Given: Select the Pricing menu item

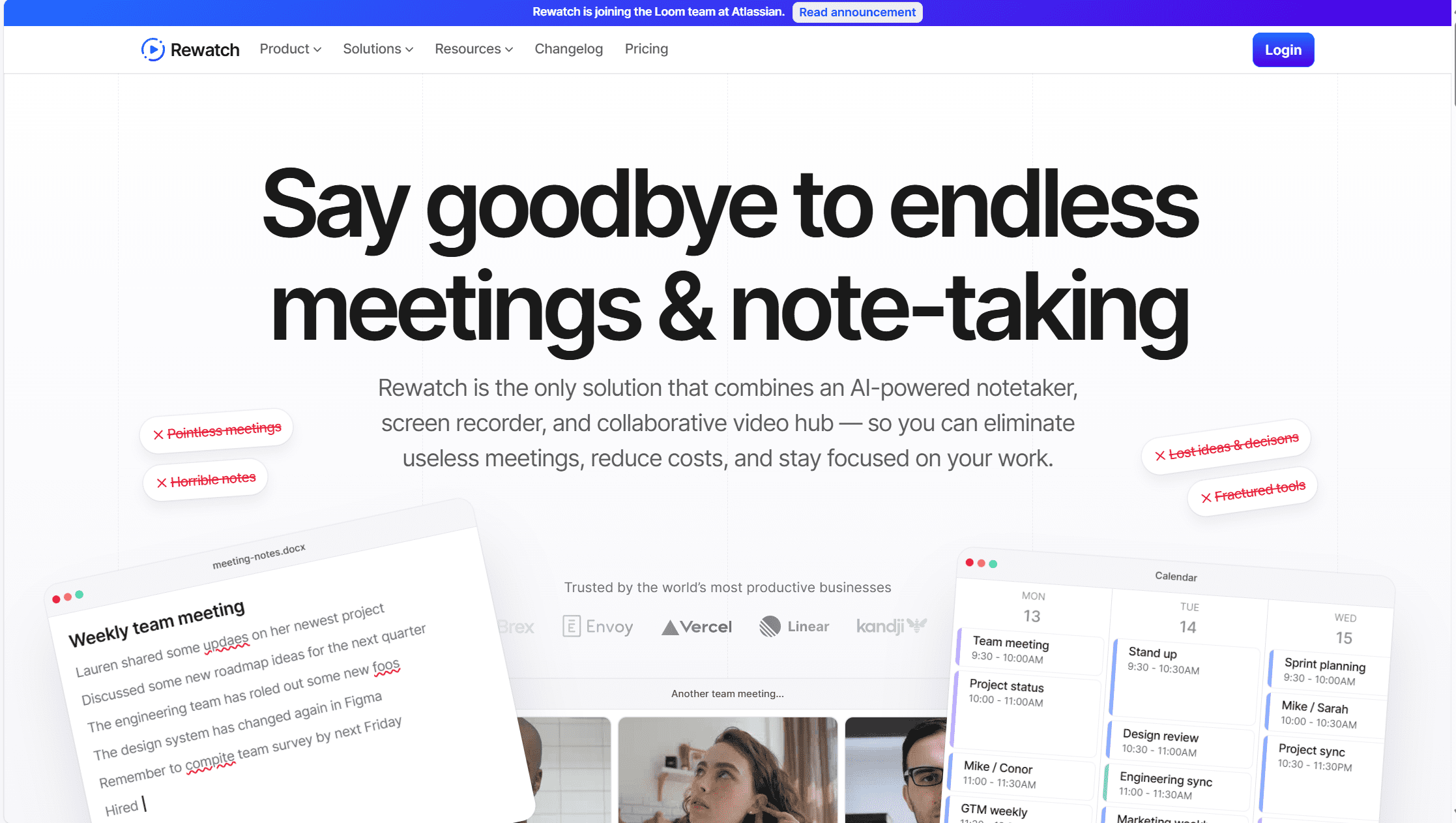Looking at the screenshot, I should pyautogui.click(x=646, y=49).
